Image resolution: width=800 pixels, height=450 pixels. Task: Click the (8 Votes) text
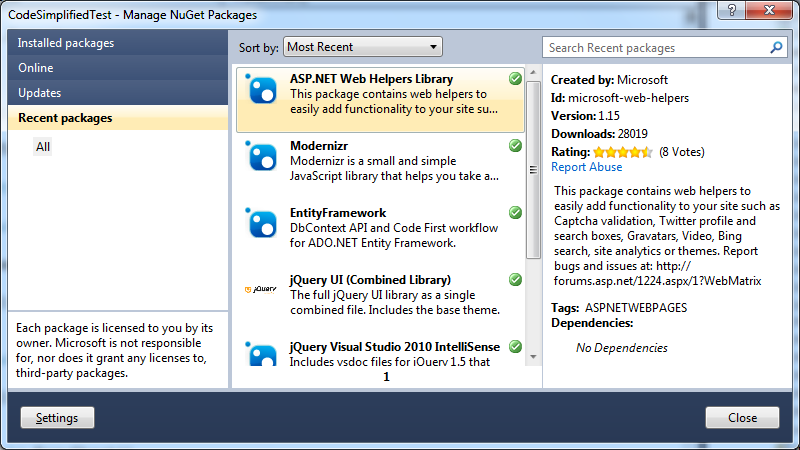click(682, 152)
